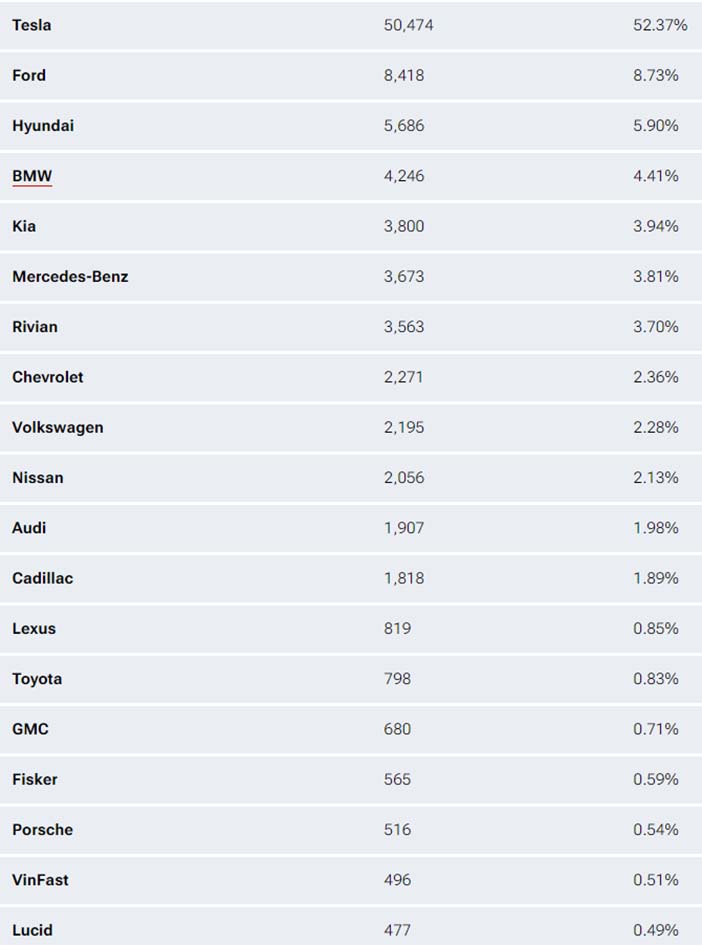Select the Cadillac row label
Image resolution: width=702 pixels, height=945 pixels.
[x=43, y=579]
